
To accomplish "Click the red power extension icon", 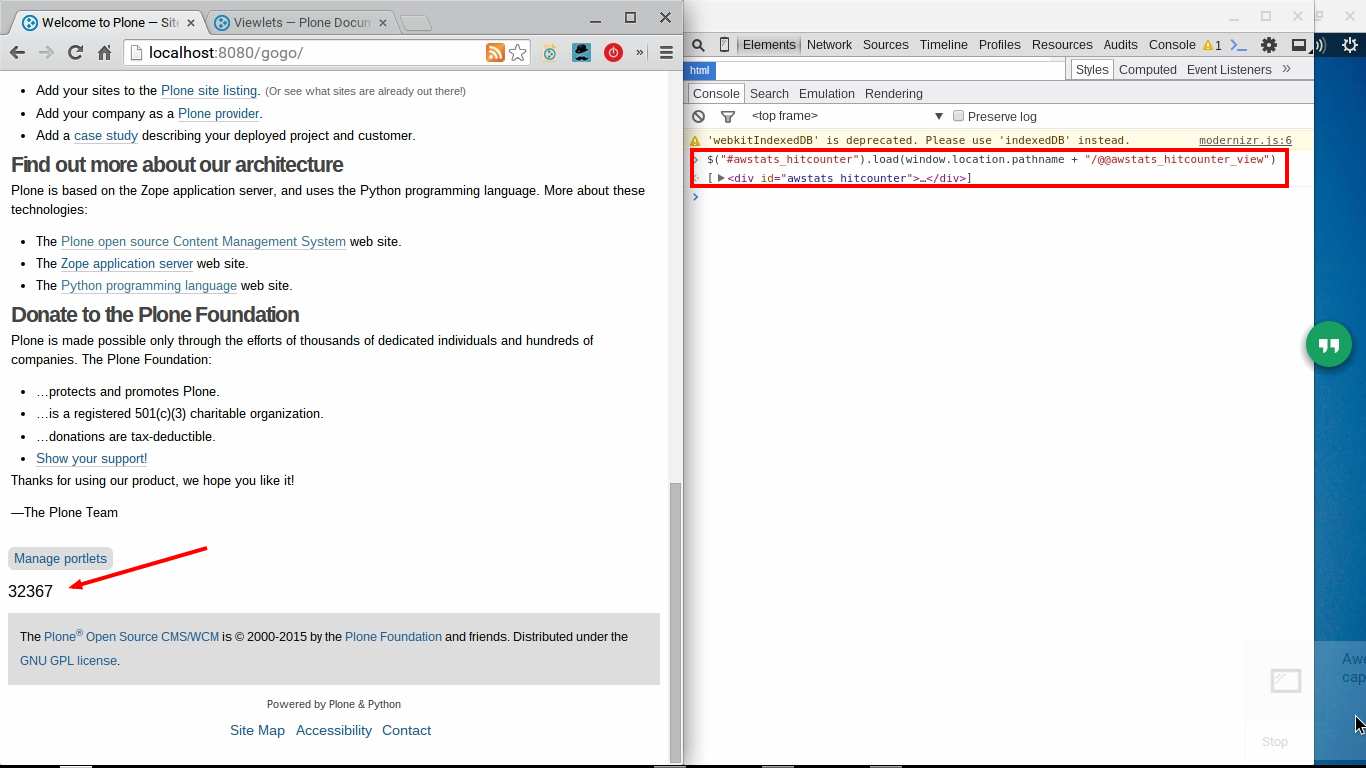I will [x=613, y=53].
